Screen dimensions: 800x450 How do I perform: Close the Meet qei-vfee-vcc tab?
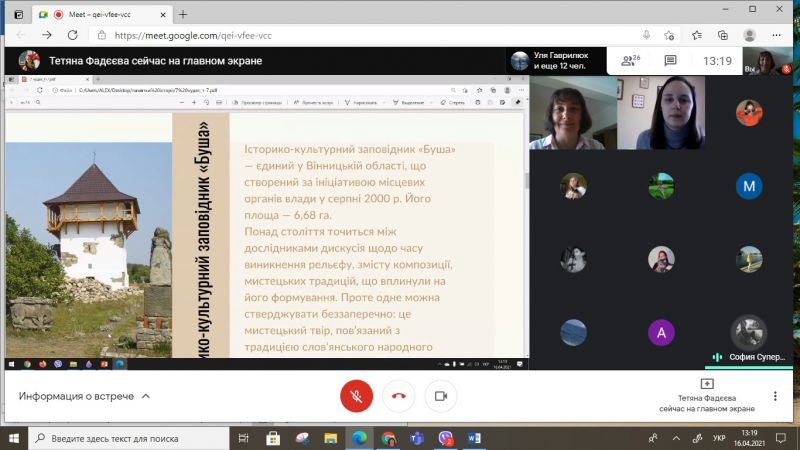coord(163,15)
